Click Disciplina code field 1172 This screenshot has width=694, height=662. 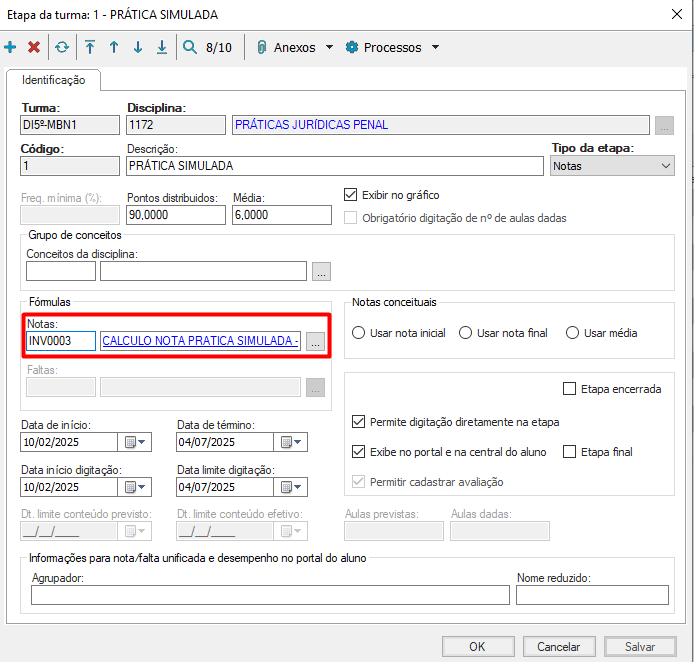176,125
